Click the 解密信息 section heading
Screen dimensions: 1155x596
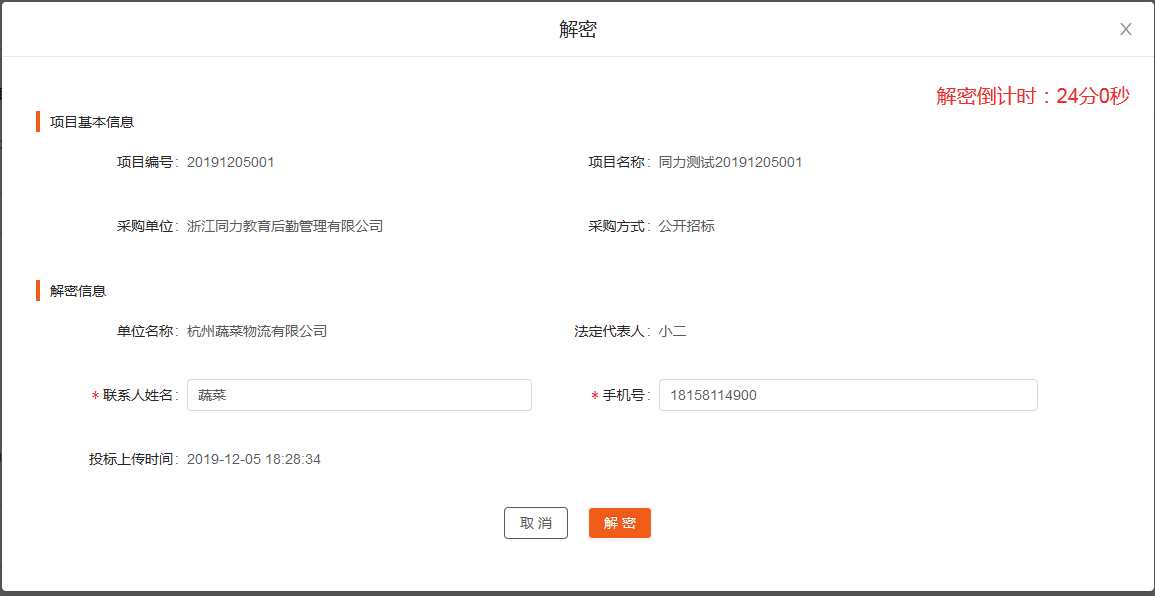78,290
